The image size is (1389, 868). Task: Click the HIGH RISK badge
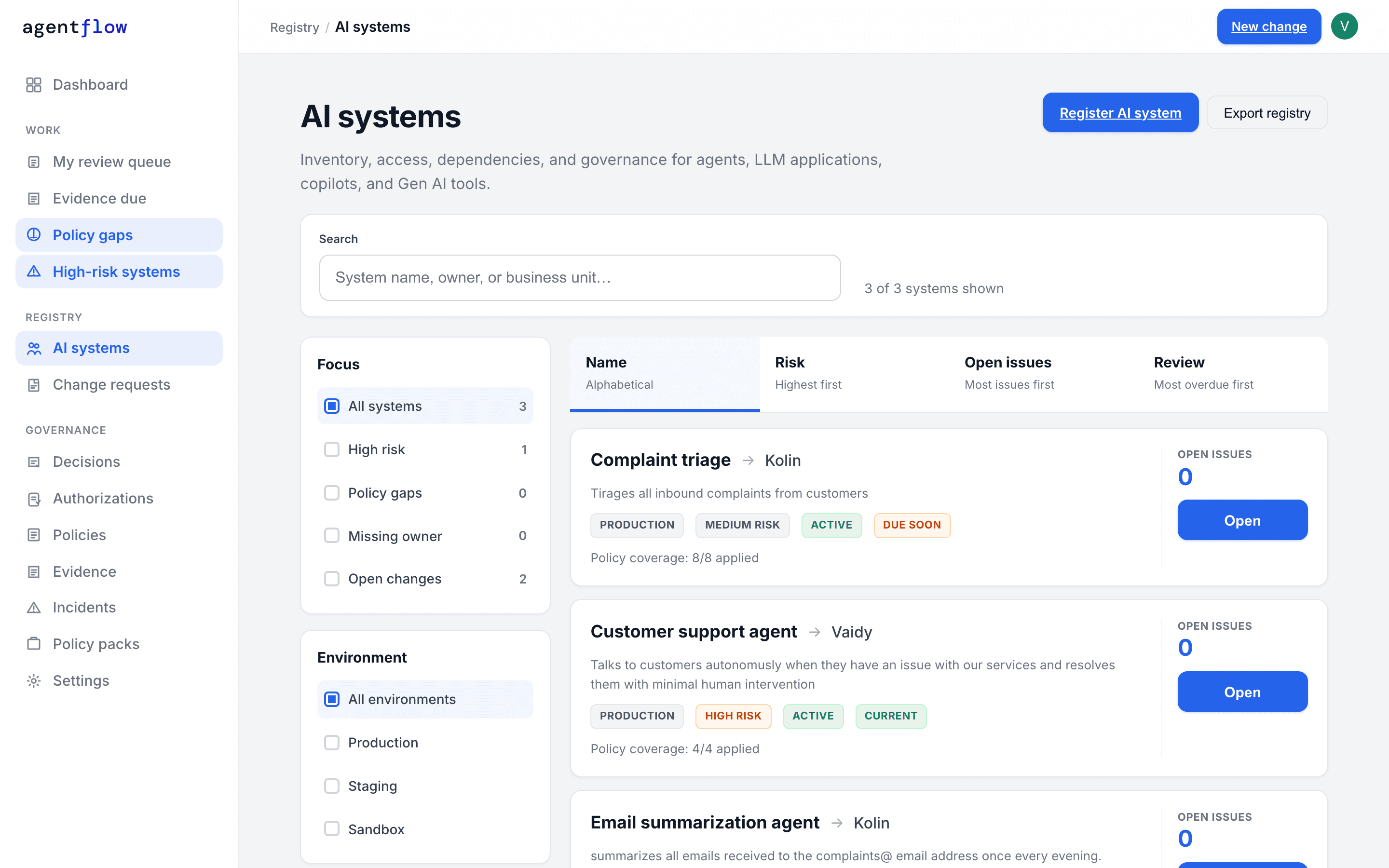(733, 717)
